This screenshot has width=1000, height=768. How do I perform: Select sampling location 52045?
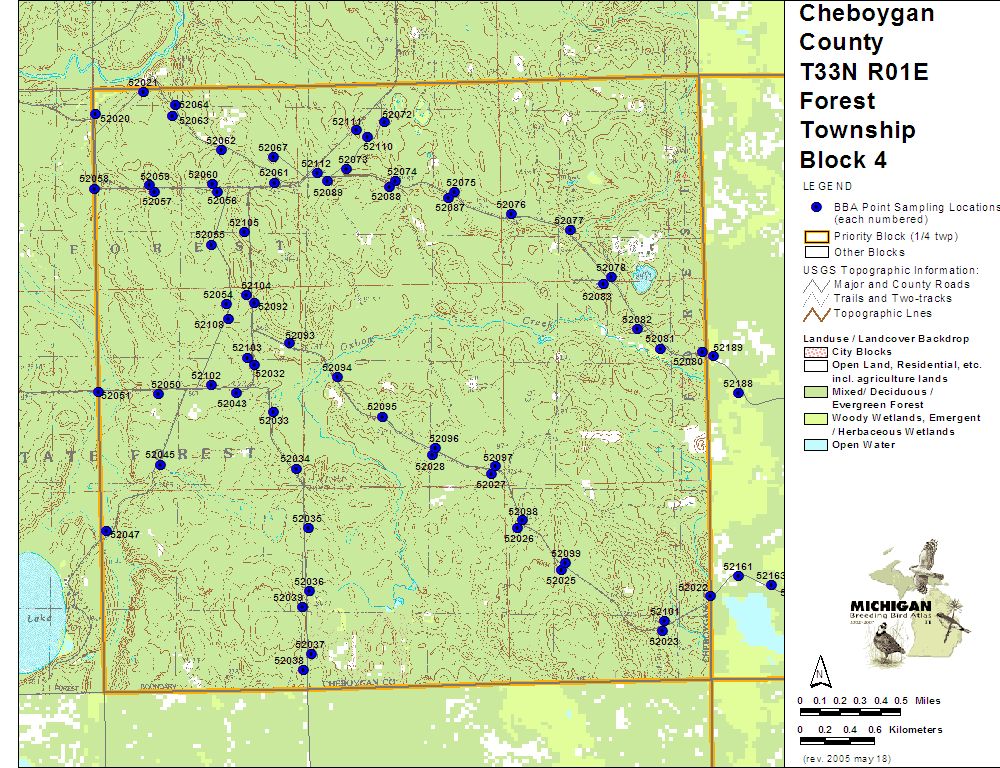tap(160, 465)
